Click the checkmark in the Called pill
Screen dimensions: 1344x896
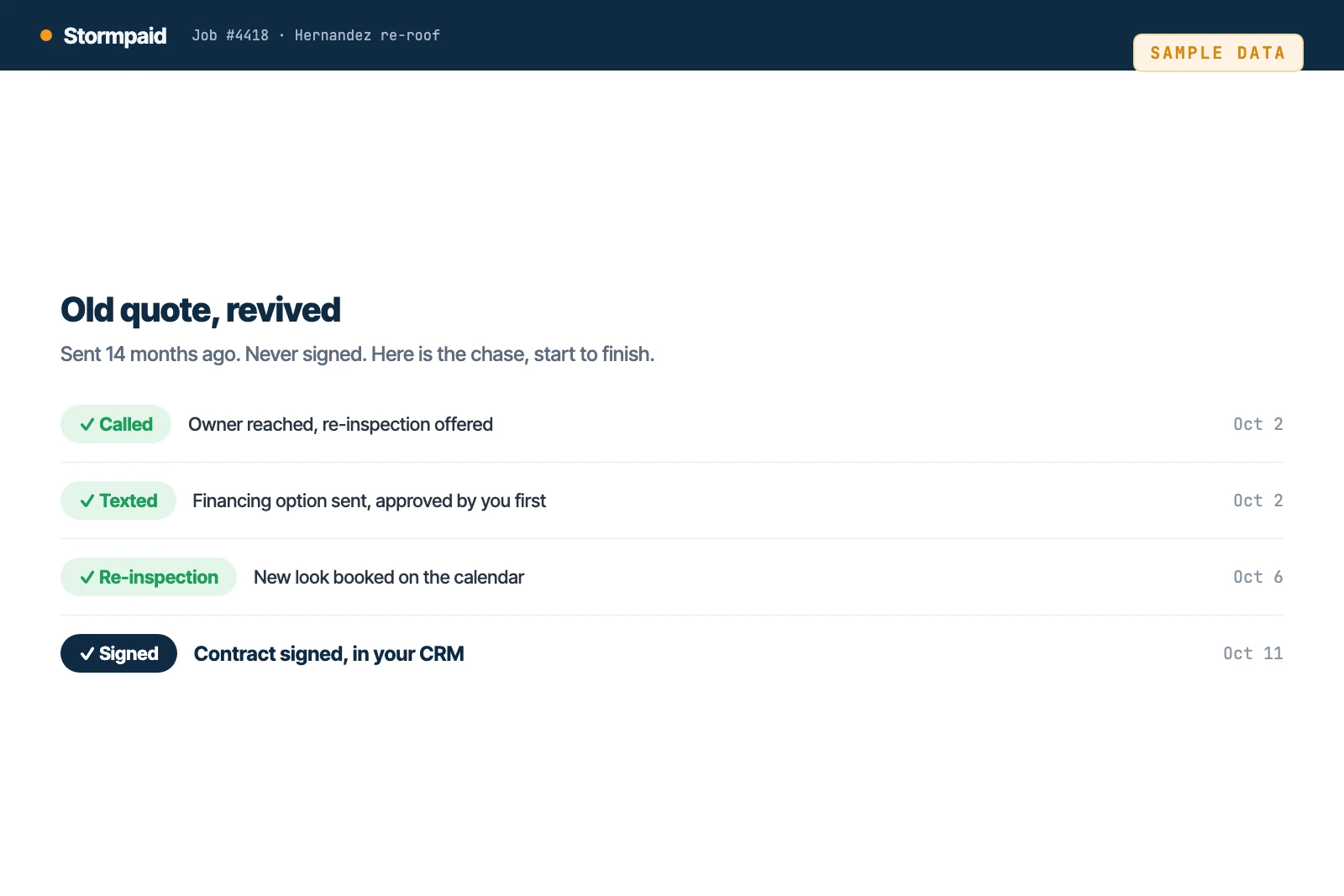tap(87, 425)
